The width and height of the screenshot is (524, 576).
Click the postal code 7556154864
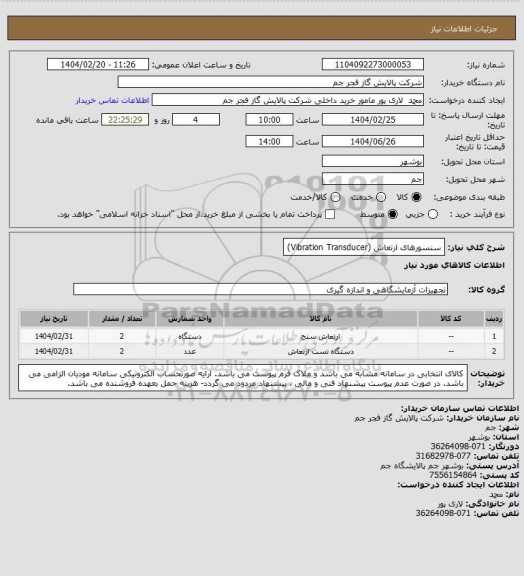[453, 475]
